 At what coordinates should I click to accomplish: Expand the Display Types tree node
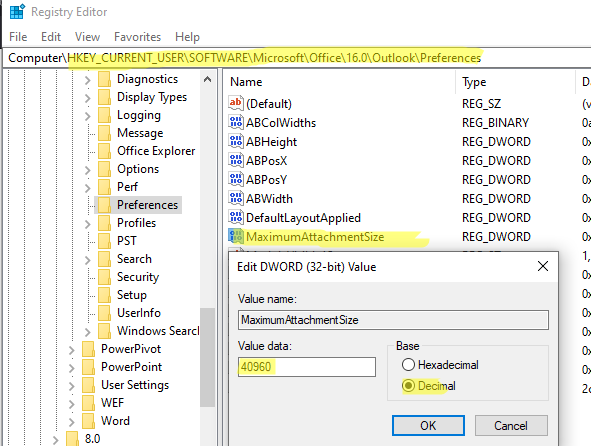[87, 98]
